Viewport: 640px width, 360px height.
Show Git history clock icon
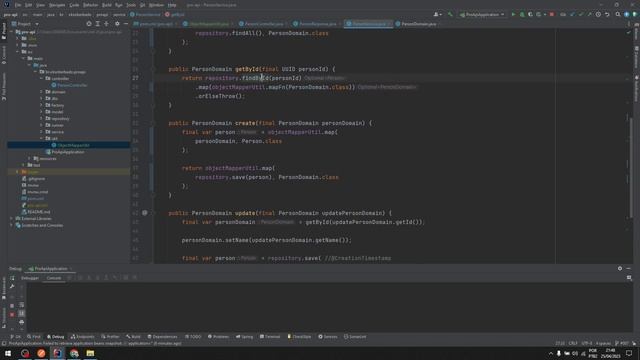[x=598, y=14]
